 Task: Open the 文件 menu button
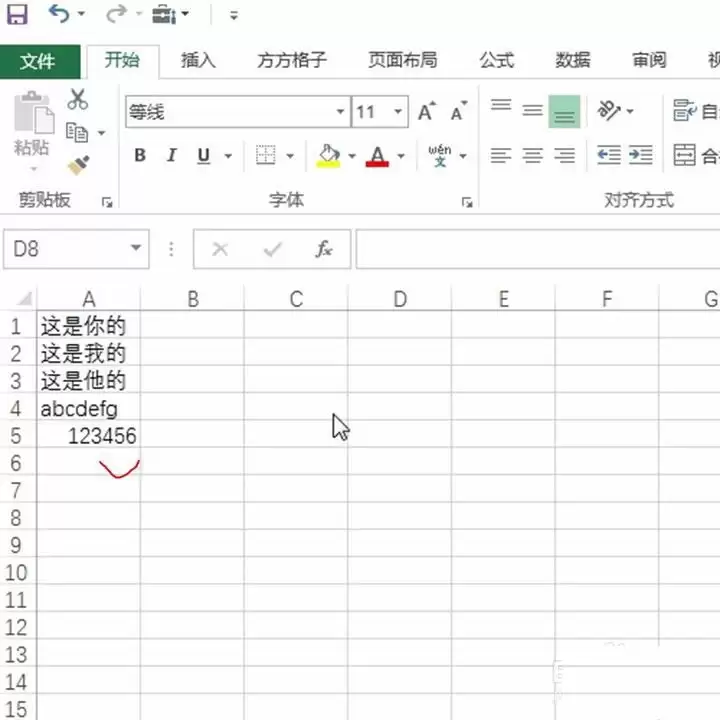[x=38, y=61]
